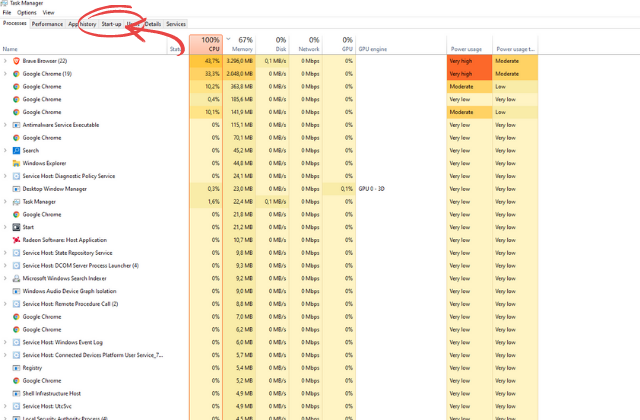Click the Remote Procedure Call service icon
The image size is (640, 420).
click(16, 304)
